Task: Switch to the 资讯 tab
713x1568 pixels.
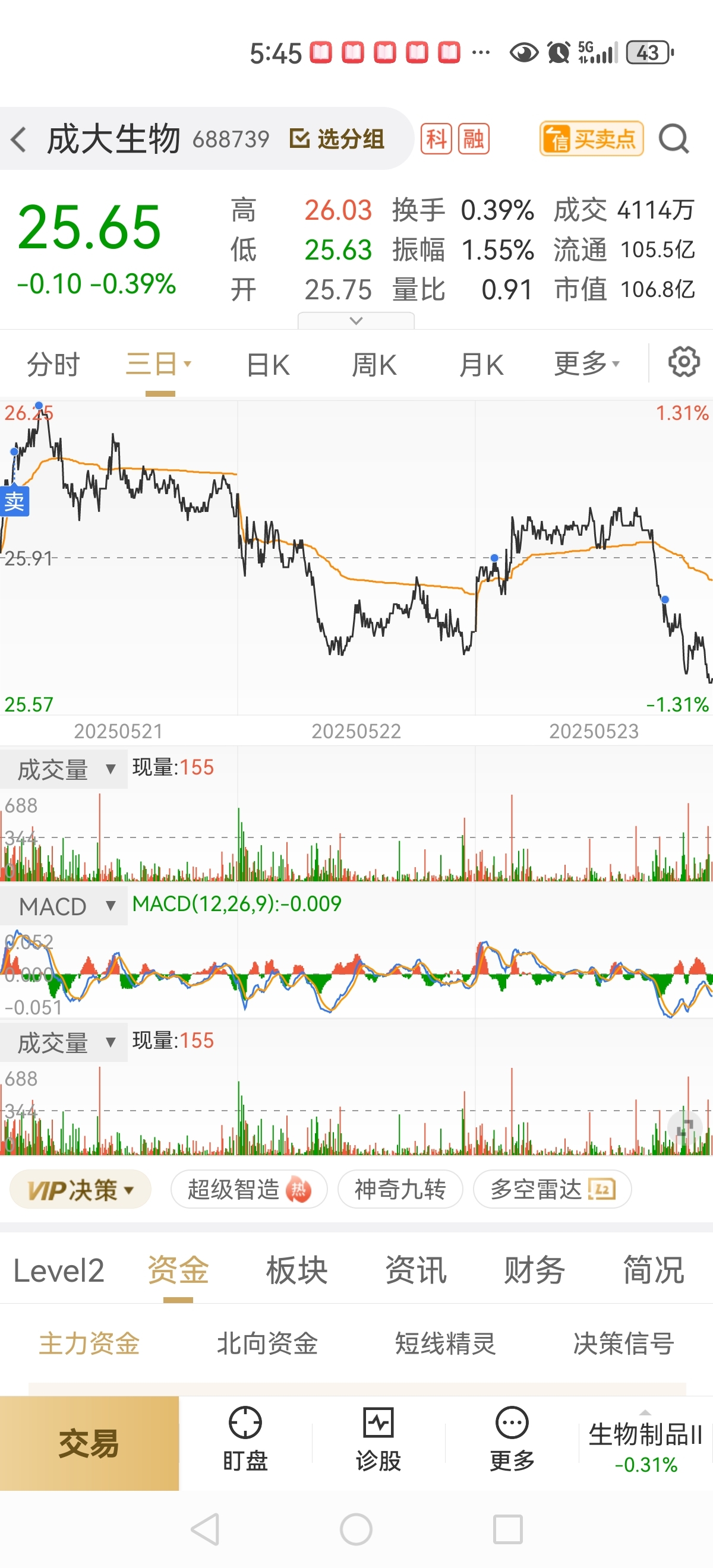Action: tap(416, 1271)
